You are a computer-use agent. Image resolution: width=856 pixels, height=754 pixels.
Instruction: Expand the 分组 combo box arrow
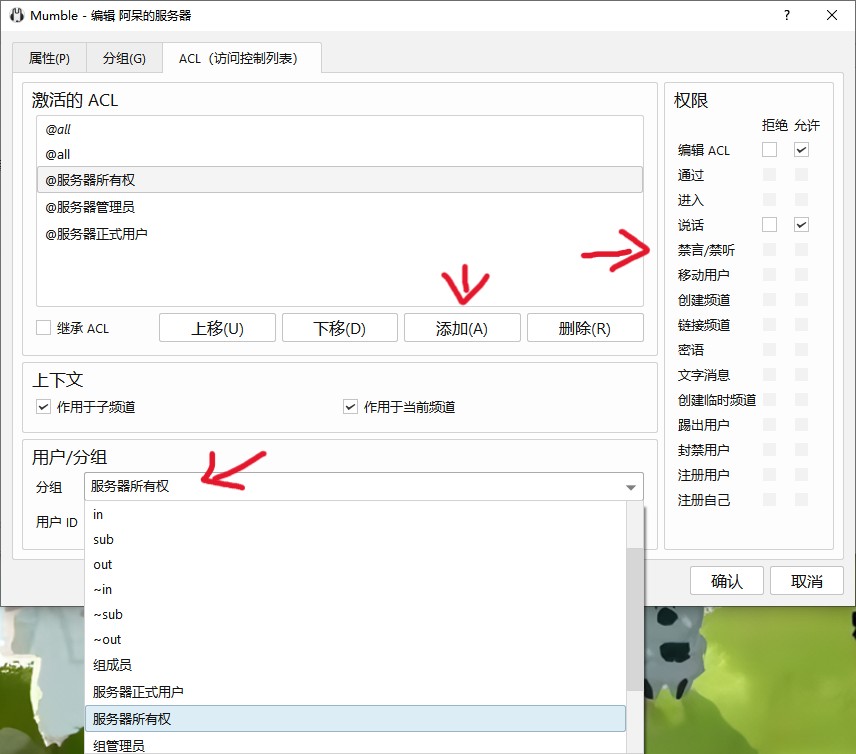coord(631,487)
